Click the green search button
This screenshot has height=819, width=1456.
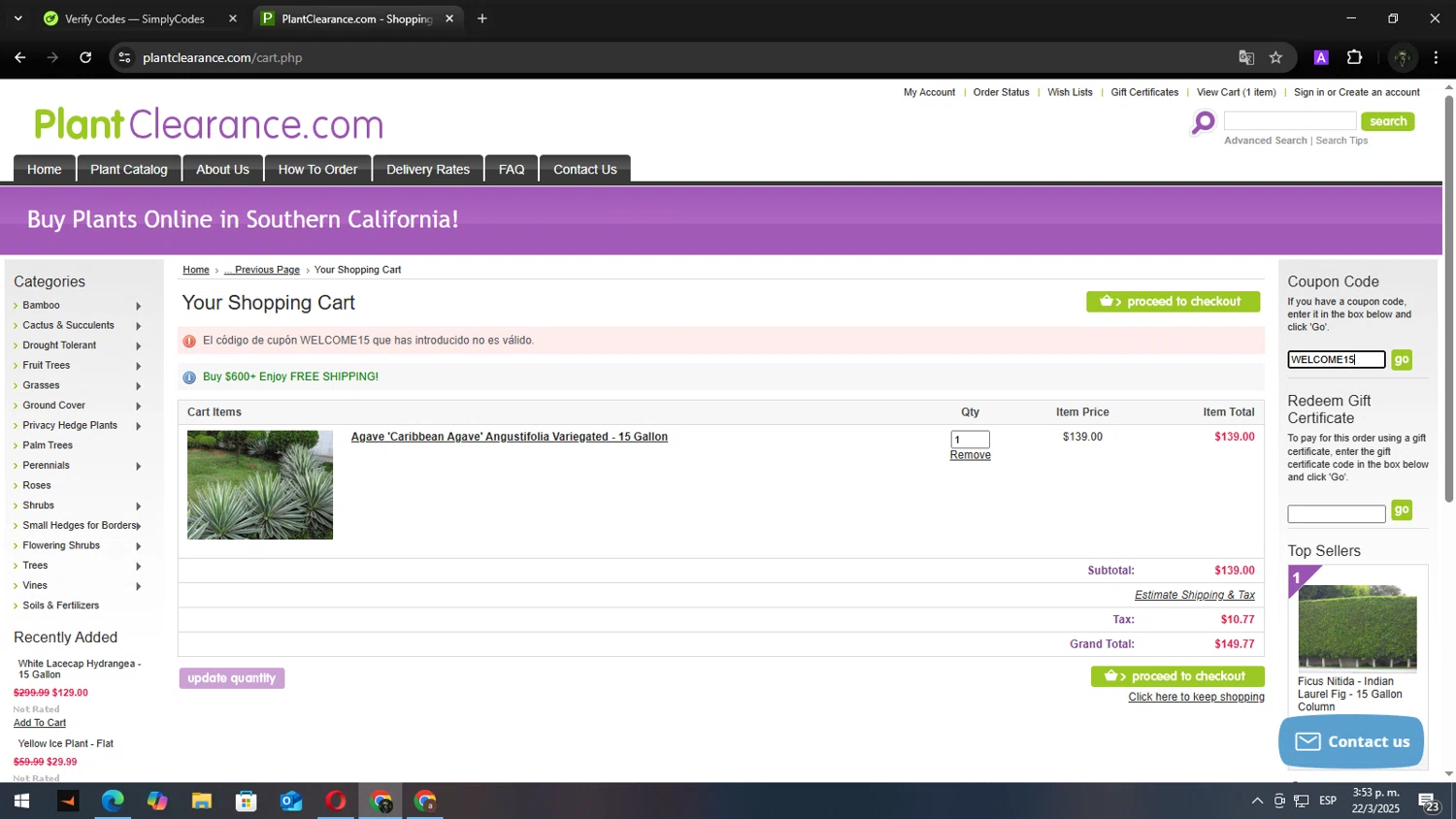[1387, 121]
